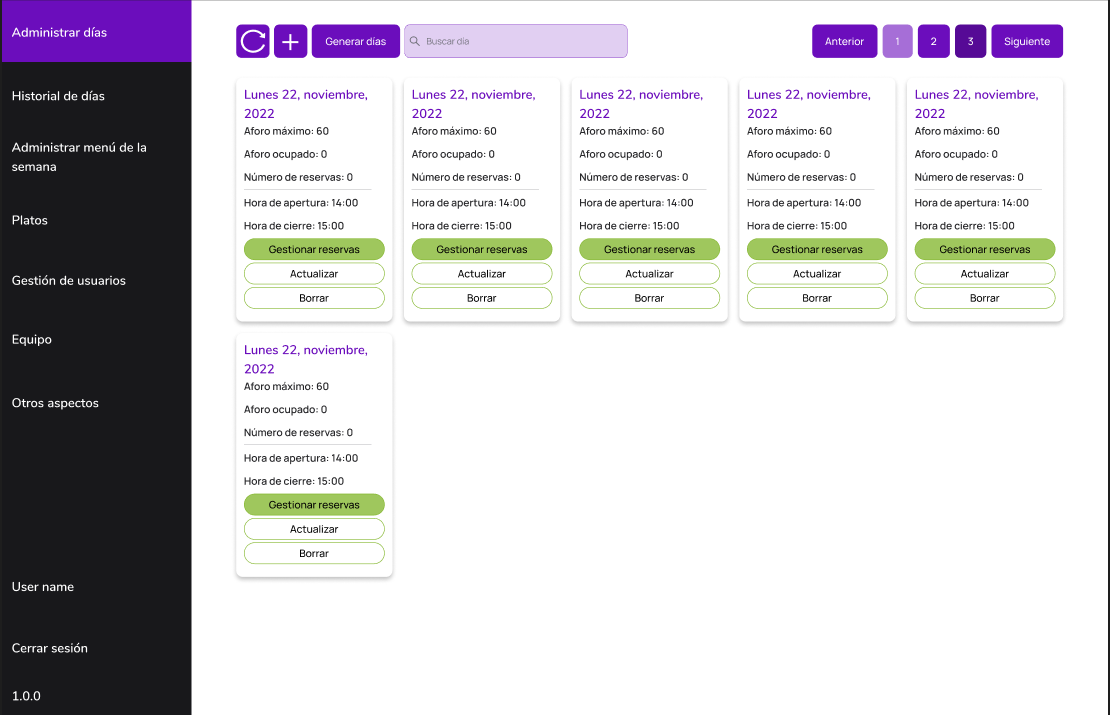Open Historial de días in sidebar
This screenshot has height=715, width=1110.
click(58, 96)
